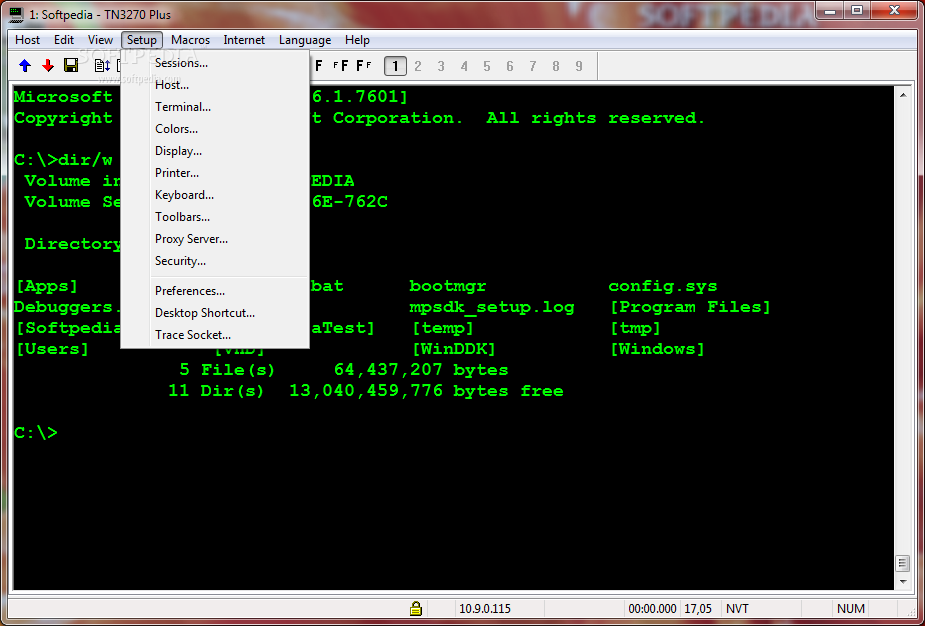
Task: Click bootmgr in terminal output
Action: point(448,286)
